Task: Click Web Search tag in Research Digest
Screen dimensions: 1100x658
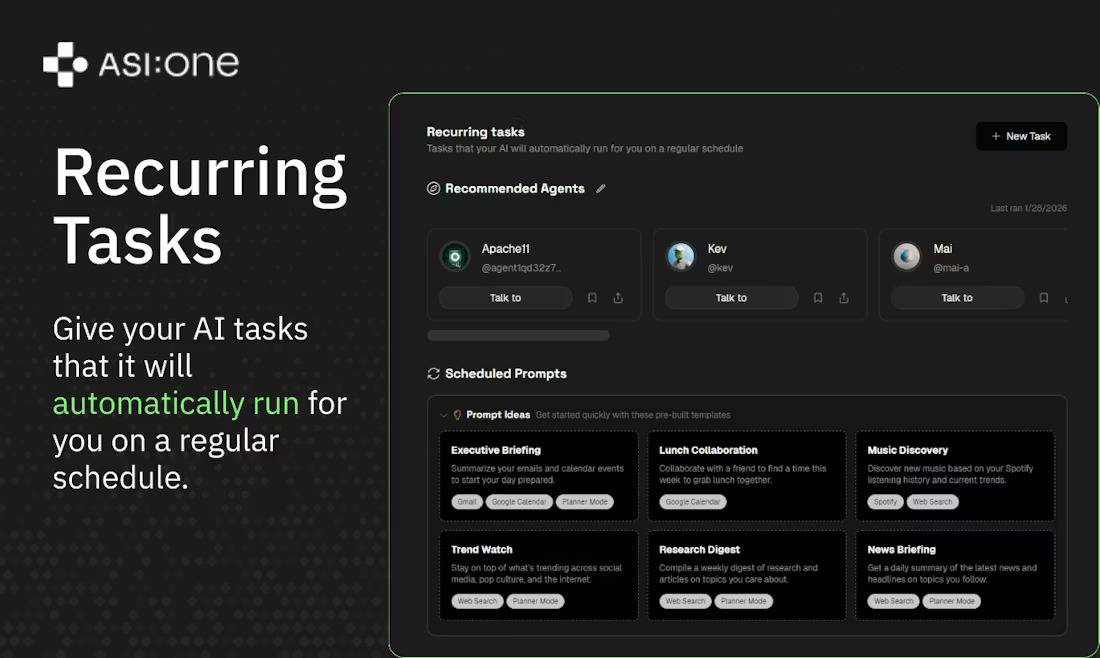Action: 685,602
